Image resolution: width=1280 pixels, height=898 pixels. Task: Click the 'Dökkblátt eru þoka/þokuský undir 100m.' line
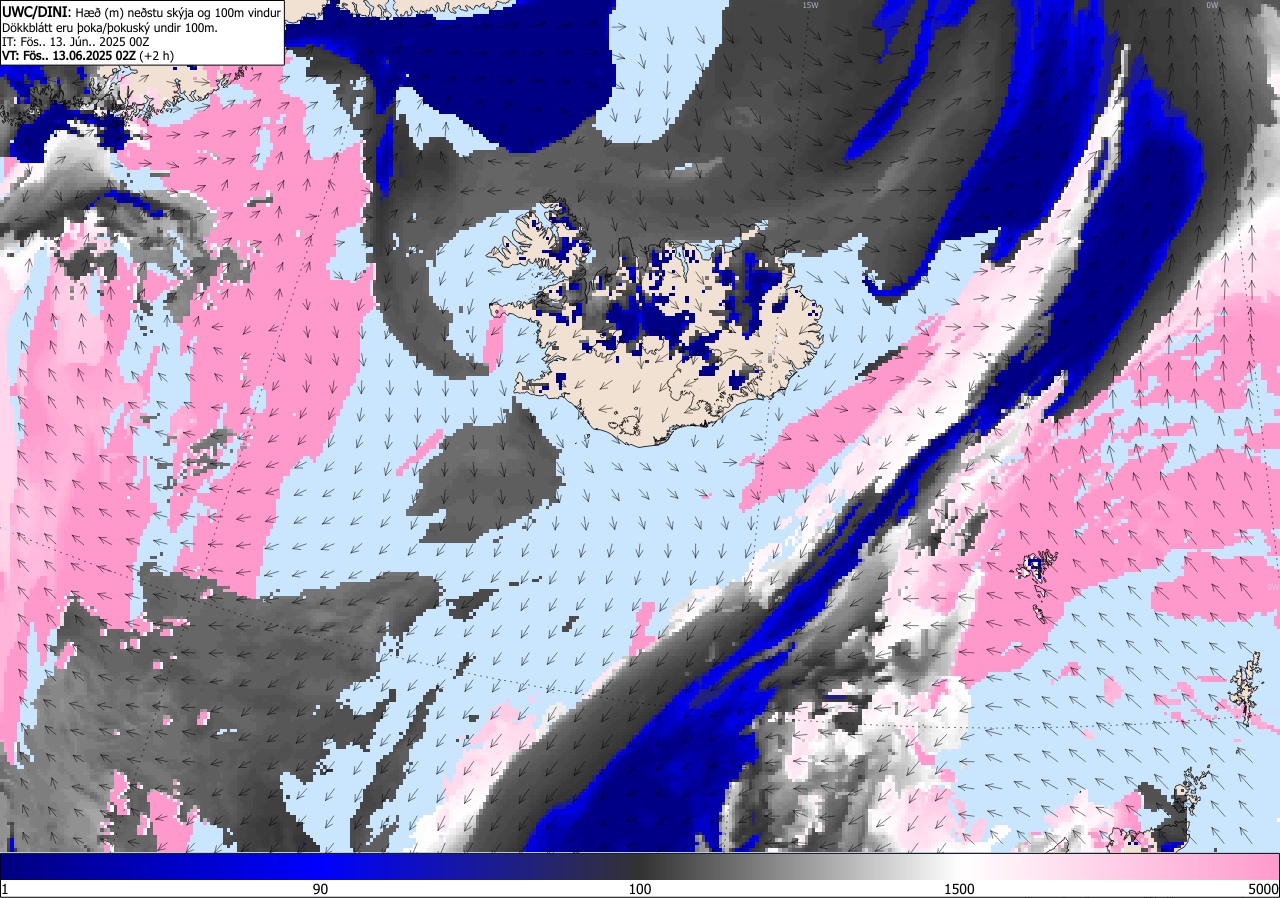(110, 27)
